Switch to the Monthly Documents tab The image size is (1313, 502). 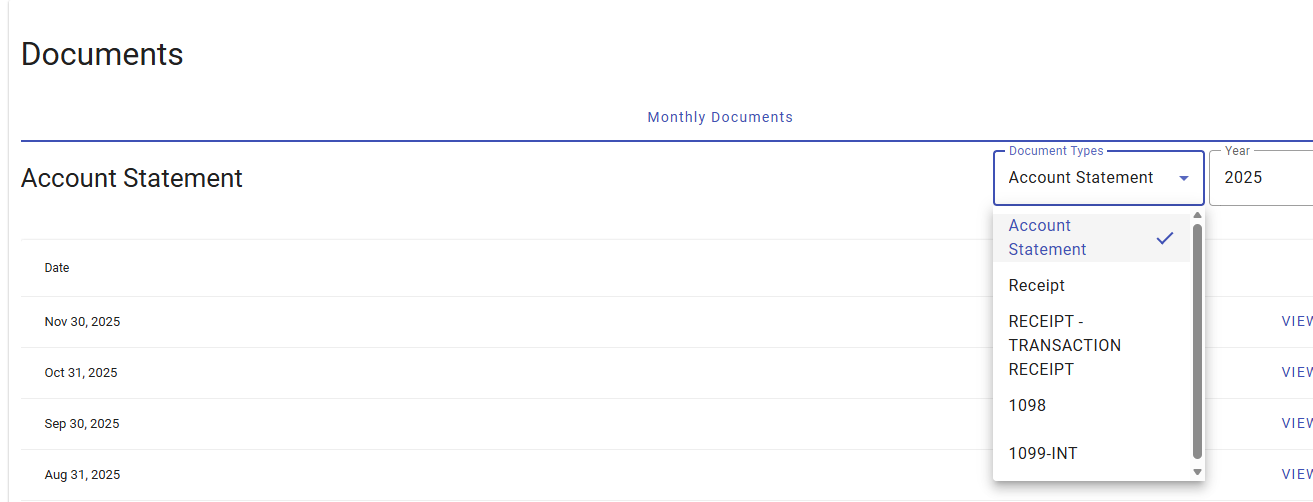[x=720, y=117]
